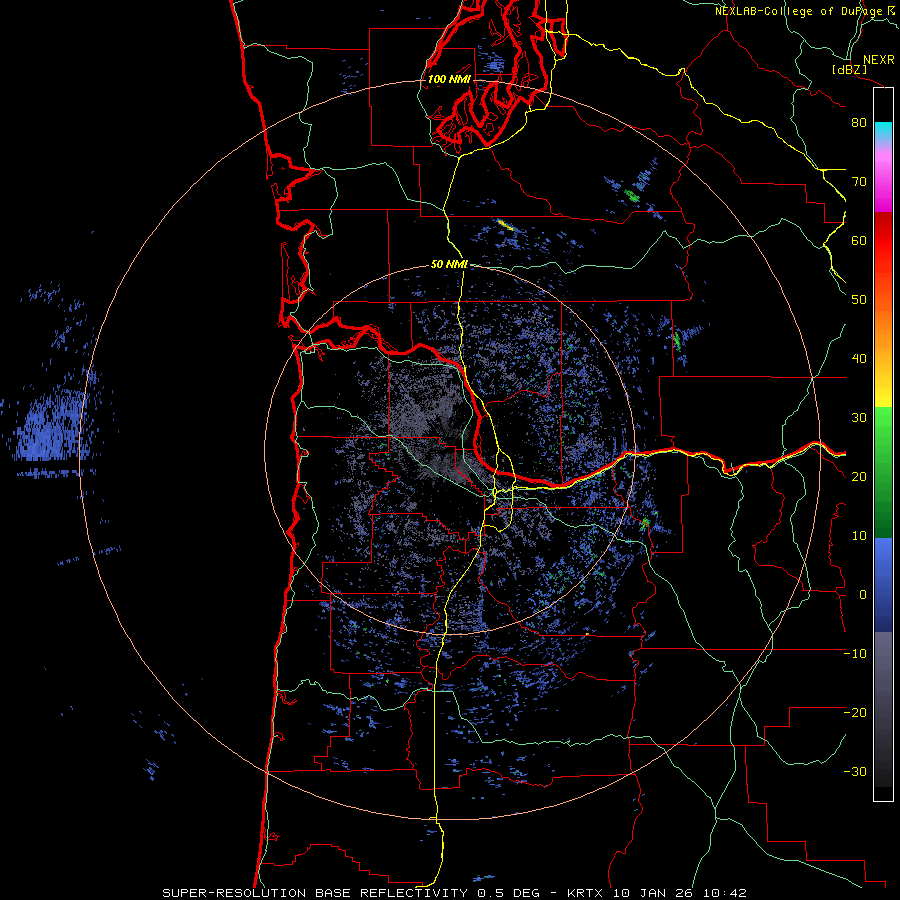
Task: Click the 50 NMI range ring label
Action: (449, 265)
